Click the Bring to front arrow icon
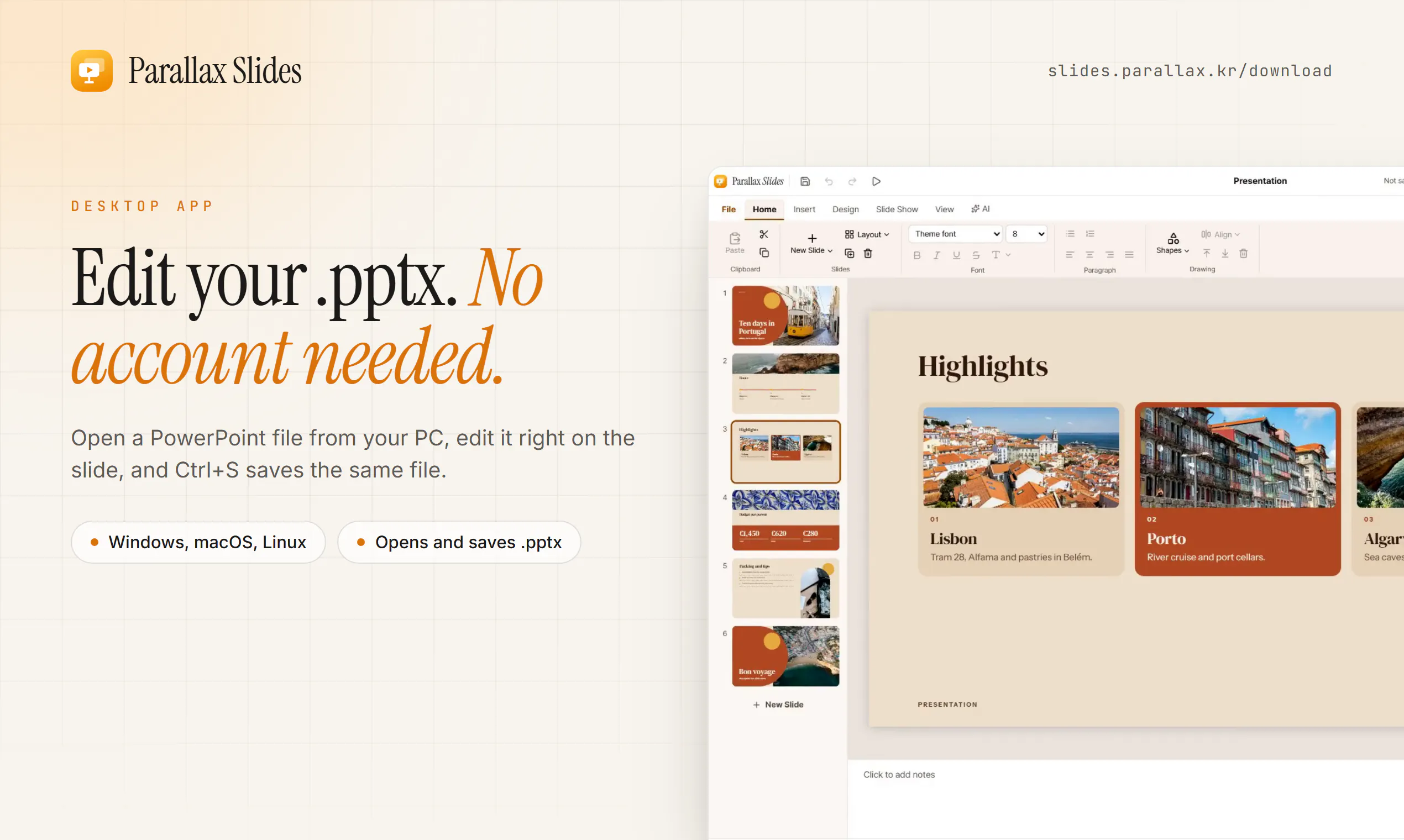 tap(1207, 253)
